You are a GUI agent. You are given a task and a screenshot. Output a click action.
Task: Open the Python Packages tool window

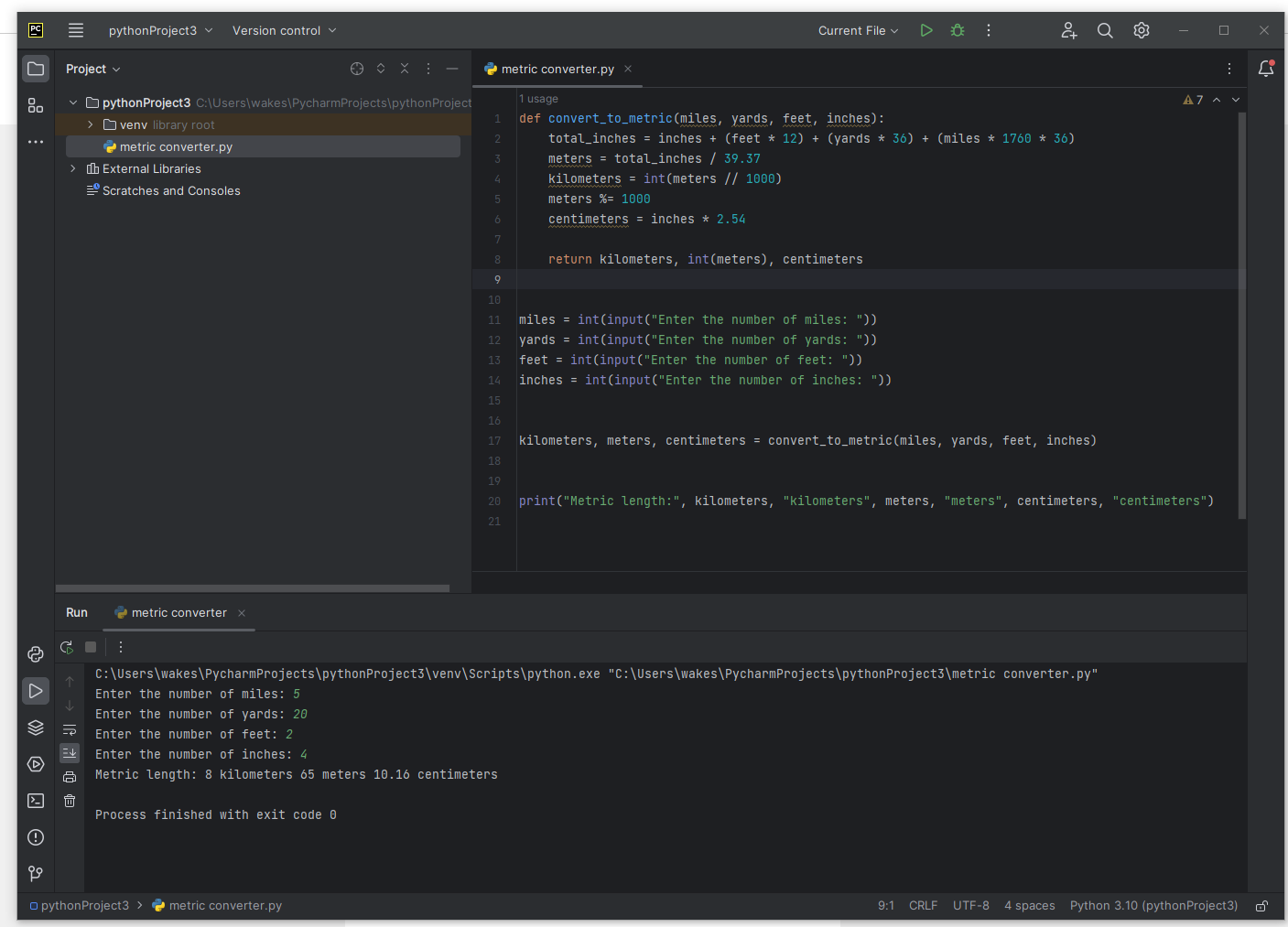click(x=36, y=728)
